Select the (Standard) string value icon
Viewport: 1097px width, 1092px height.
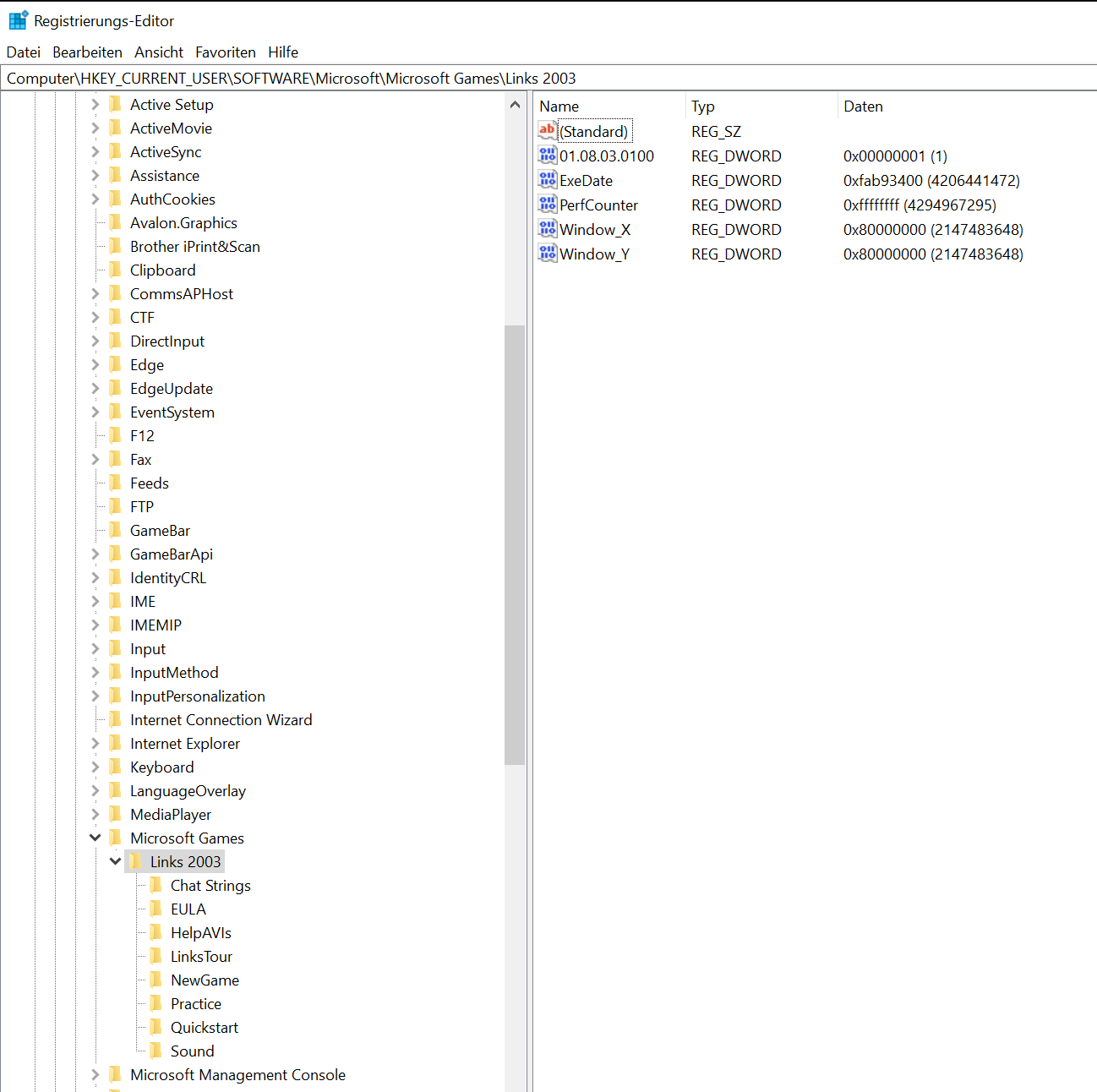click(x=548, y=131)
